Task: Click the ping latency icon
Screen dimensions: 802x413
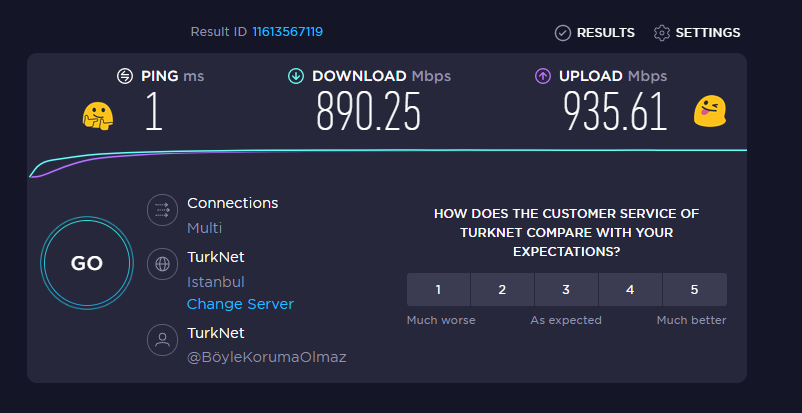Action: (125, 76)
